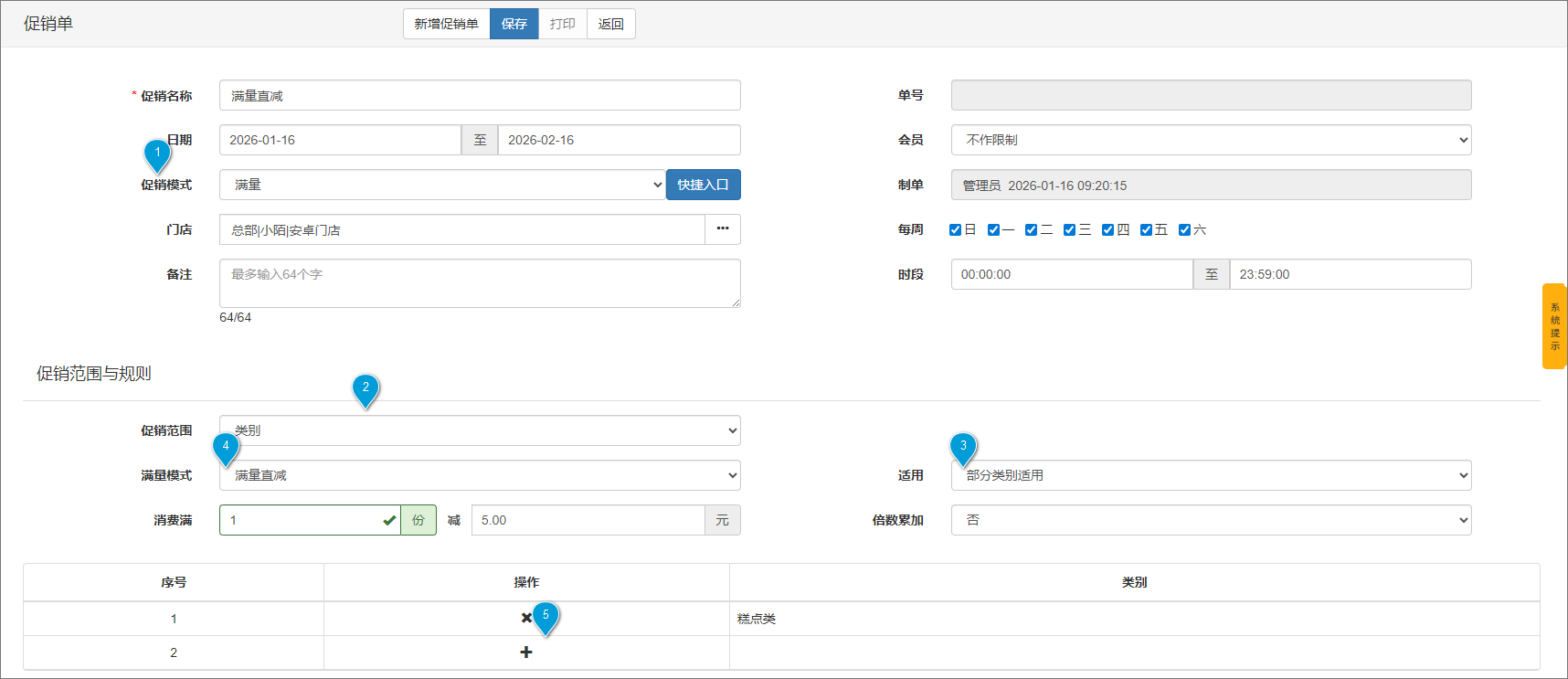Save the promotion with 保存 button
The height and width of the screenshot is (679, 1568).
coord(514,24)
